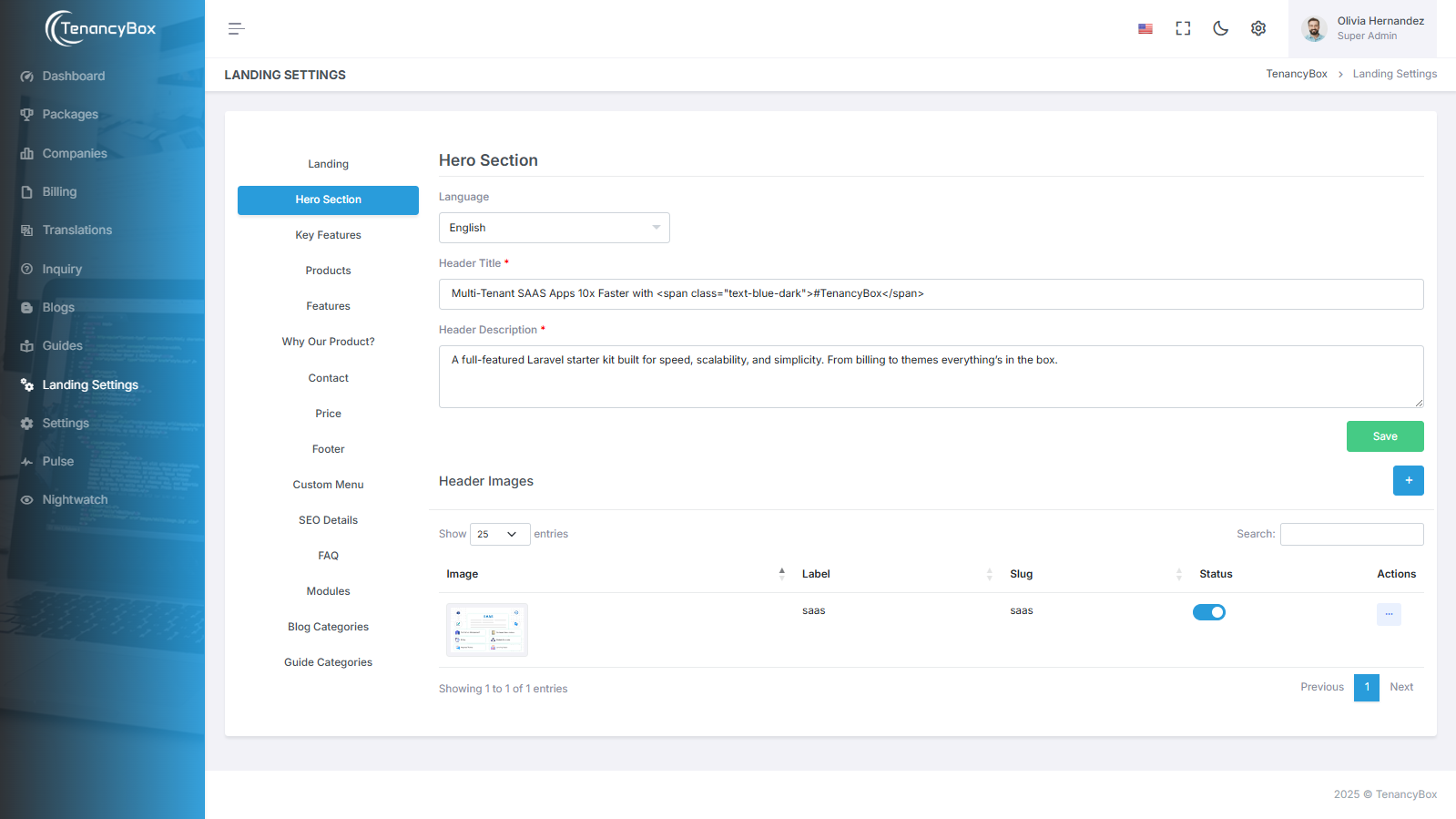Click the Guides icon in sidebar
The height and width of the screenshot is (819, 1456).
(27, 346)
